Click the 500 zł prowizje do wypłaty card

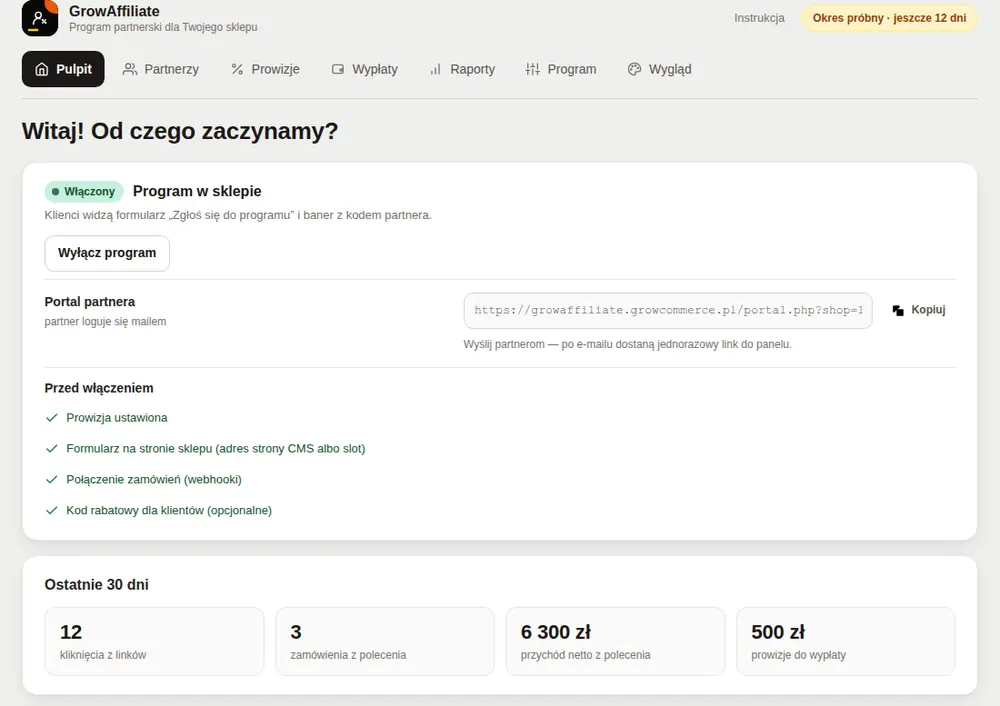846,642
